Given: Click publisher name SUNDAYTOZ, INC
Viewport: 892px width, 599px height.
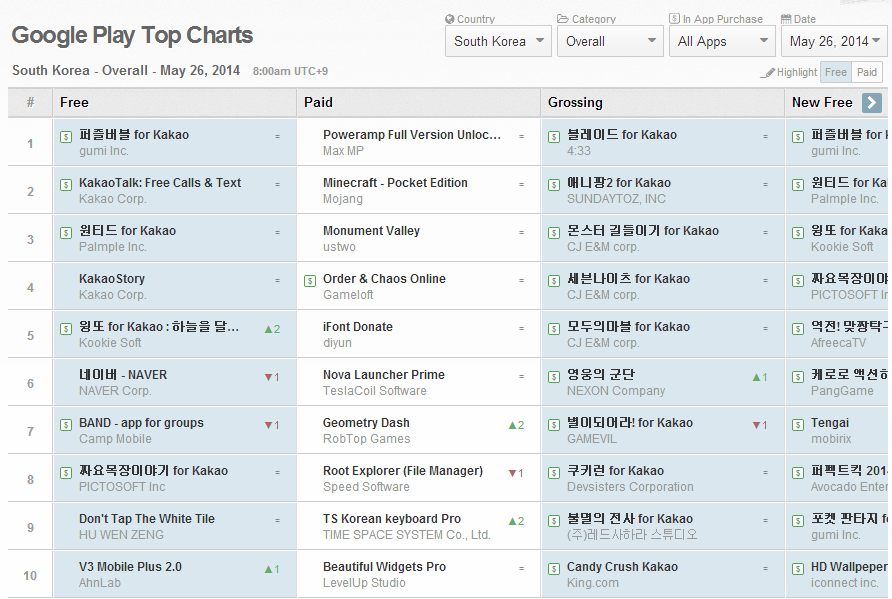Looking at the screenshot, I should [x=617, y=199].
